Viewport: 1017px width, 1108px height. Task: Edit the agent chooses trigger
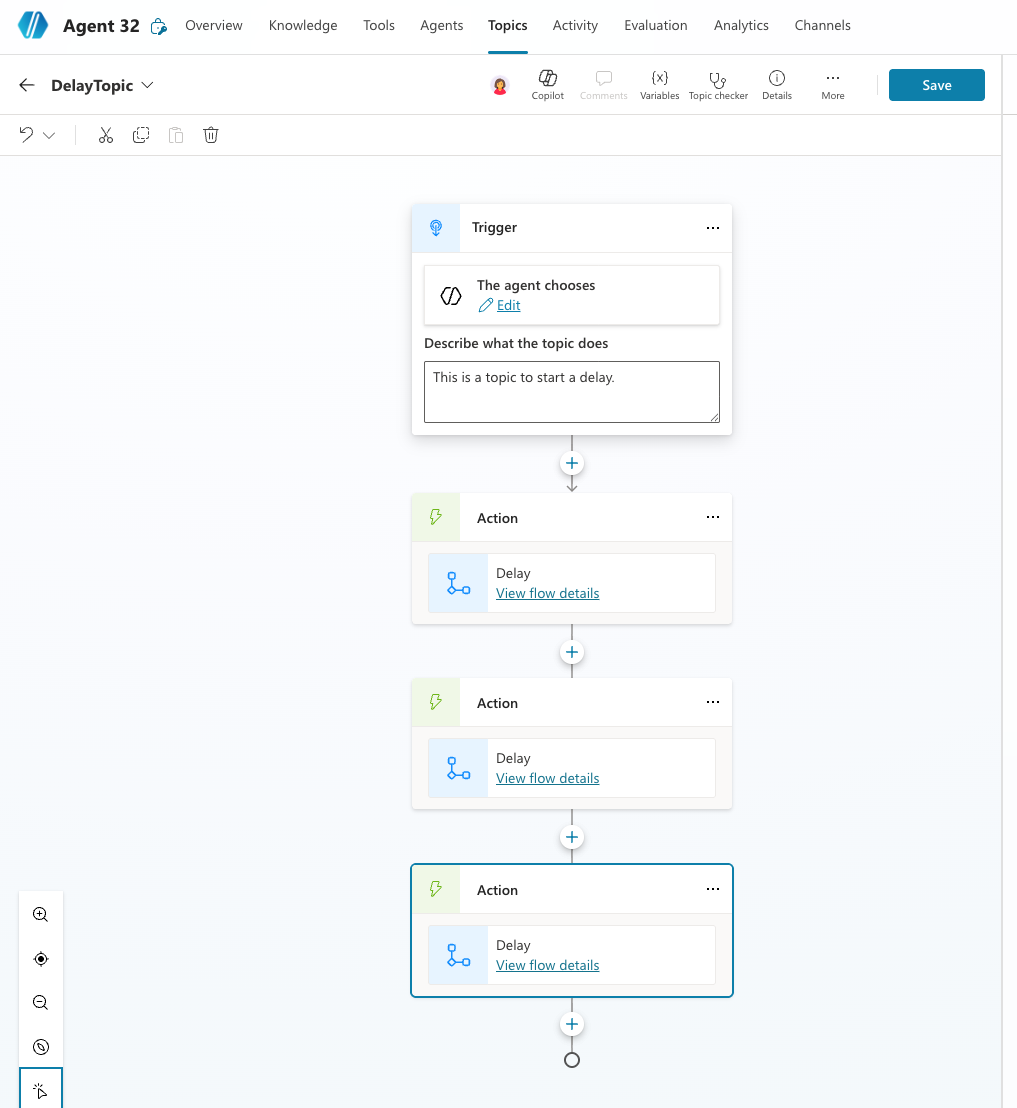508,305
